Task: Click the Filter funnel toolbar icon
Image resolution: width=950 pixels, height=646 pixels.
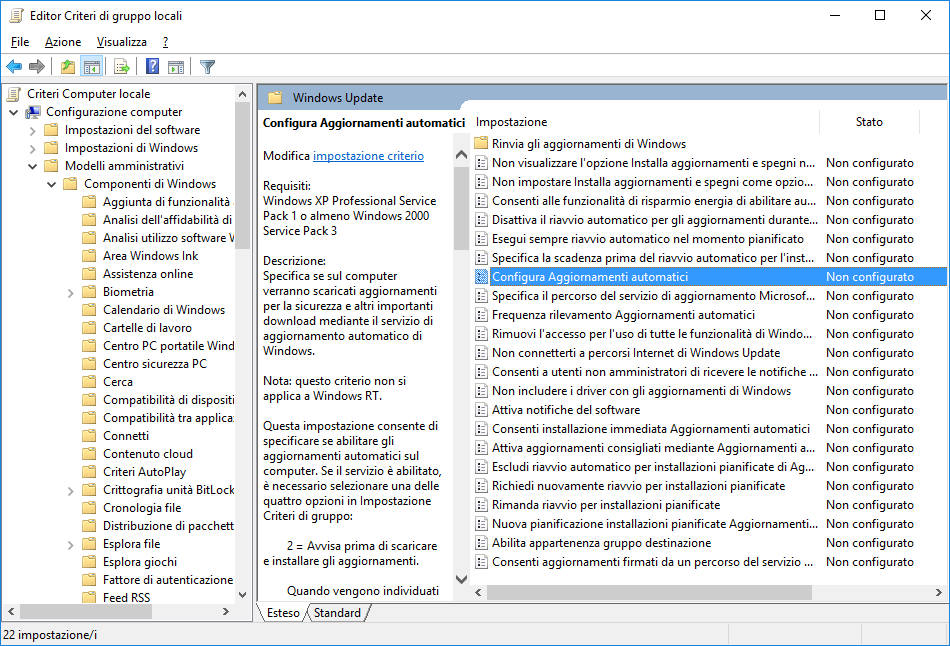Action: coord(207,67)
